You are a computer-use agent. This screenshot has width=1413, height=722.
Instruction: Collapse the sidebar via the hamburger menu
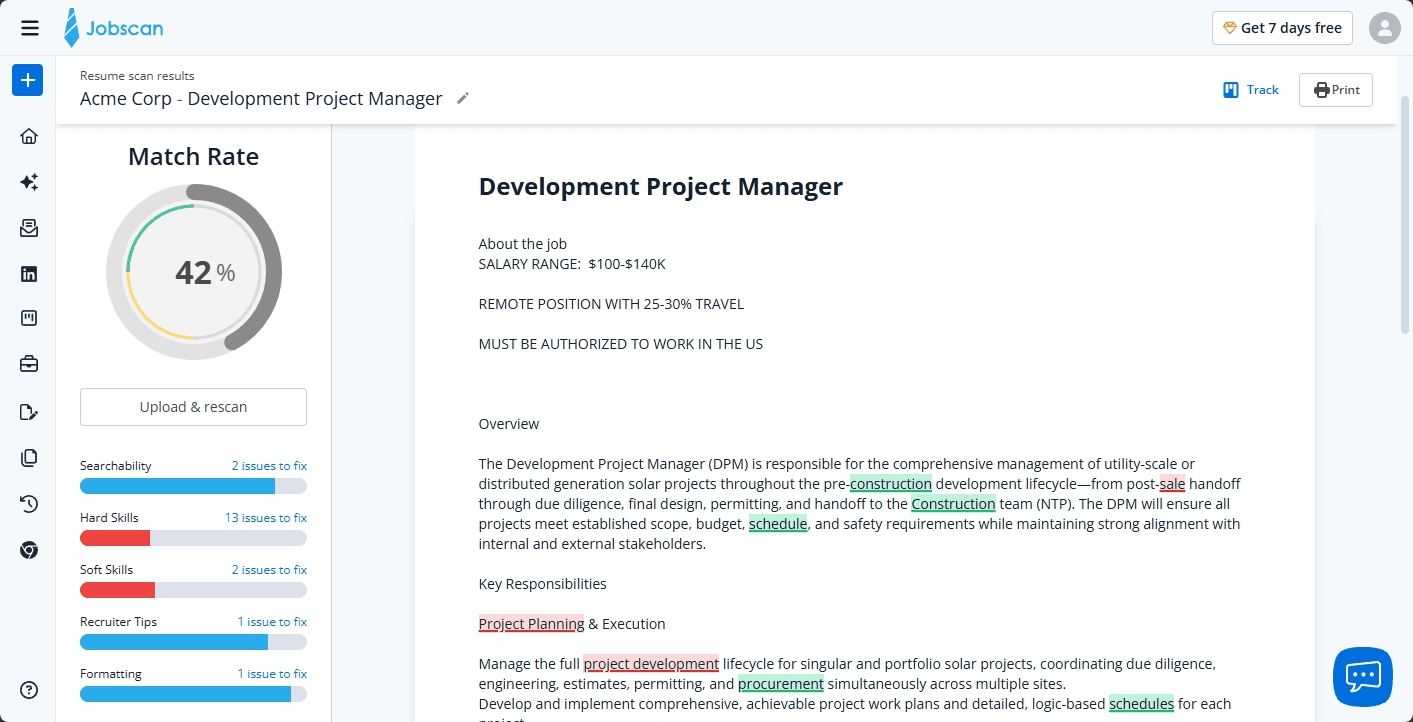click(29, 27)
